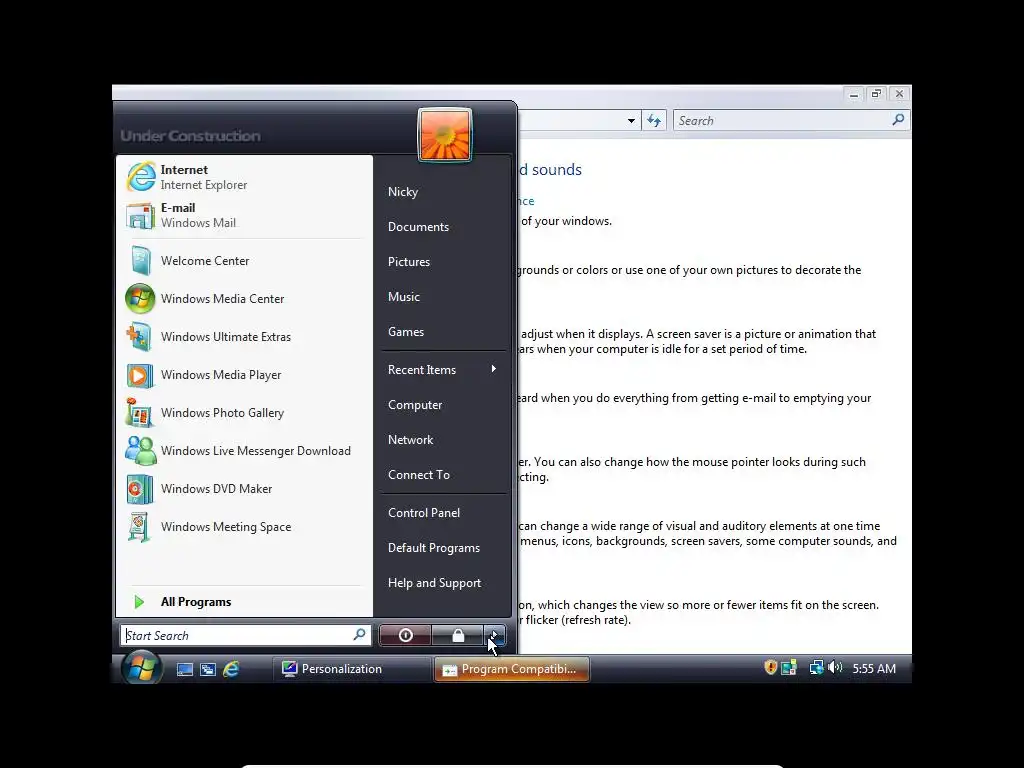Viewport: 1024px width, 768px height.
Task: Expand the Recent Items submenu
Action: tap(442, 370)
